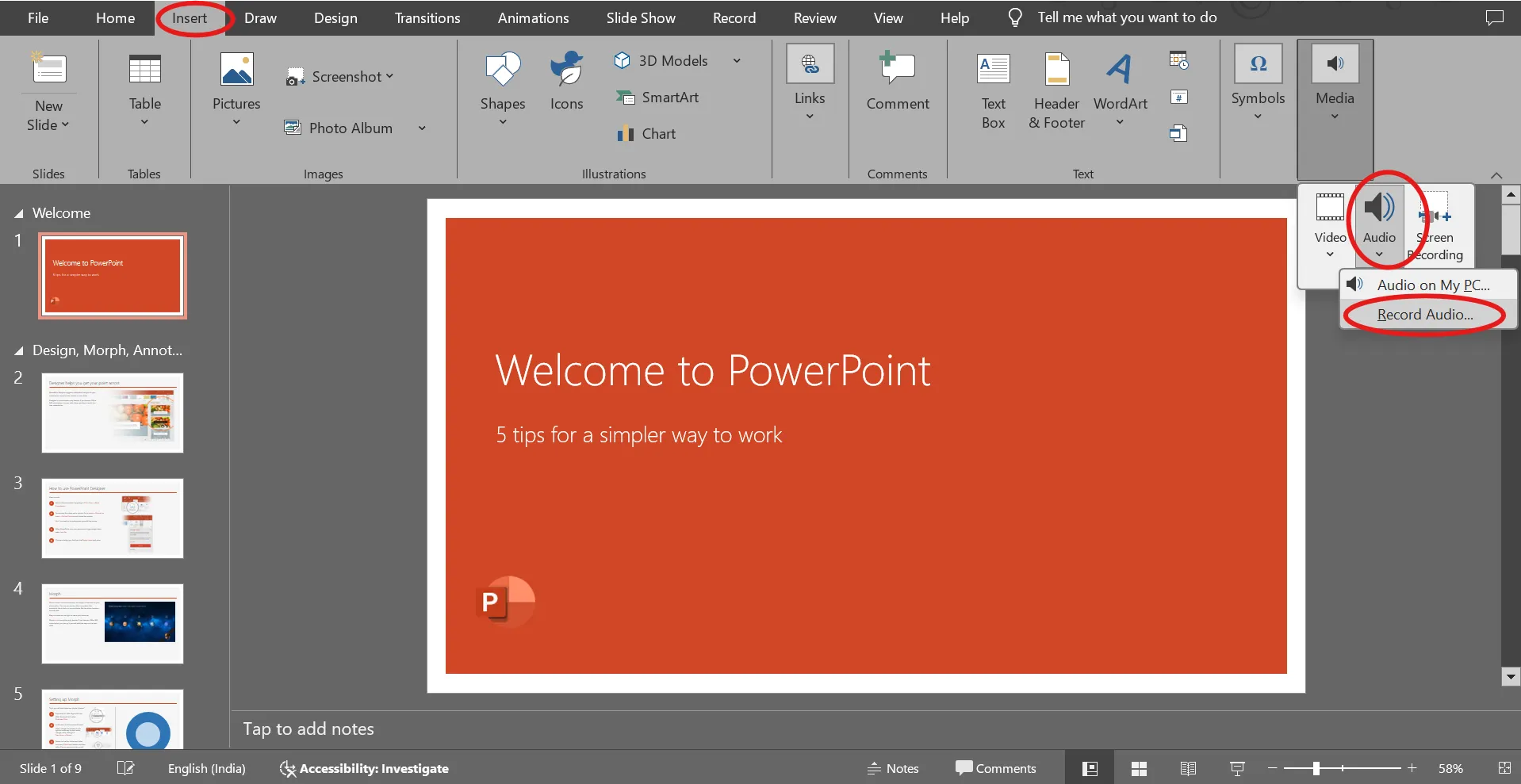Image resolution: width=1521 pixels, height=784 pixels.
Task: Expand the New Slide dropdown arrow
Action: [x=65, y=125]
